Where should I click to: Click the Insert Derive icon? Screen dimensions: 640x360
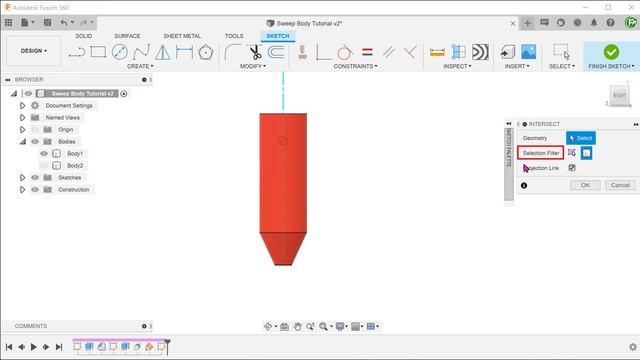tap(507, 52)
